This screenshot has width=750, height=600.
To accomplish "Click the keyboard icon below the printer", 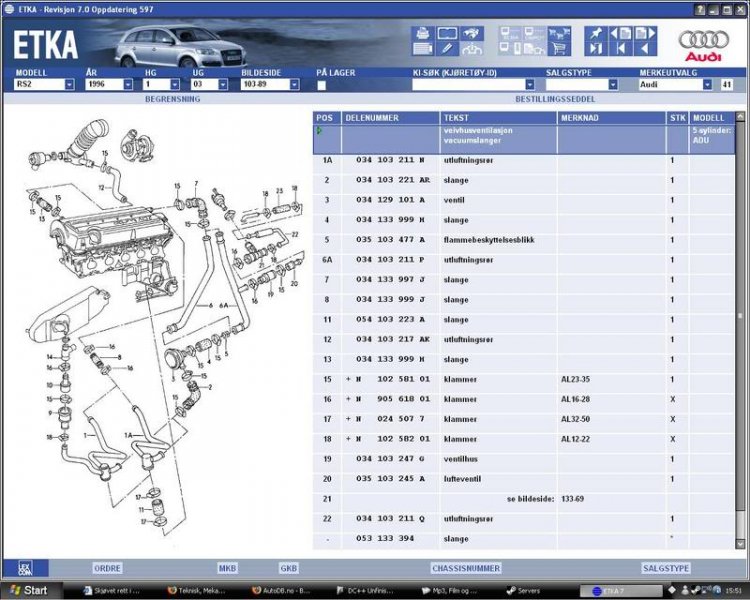I will tap(422, 48).
